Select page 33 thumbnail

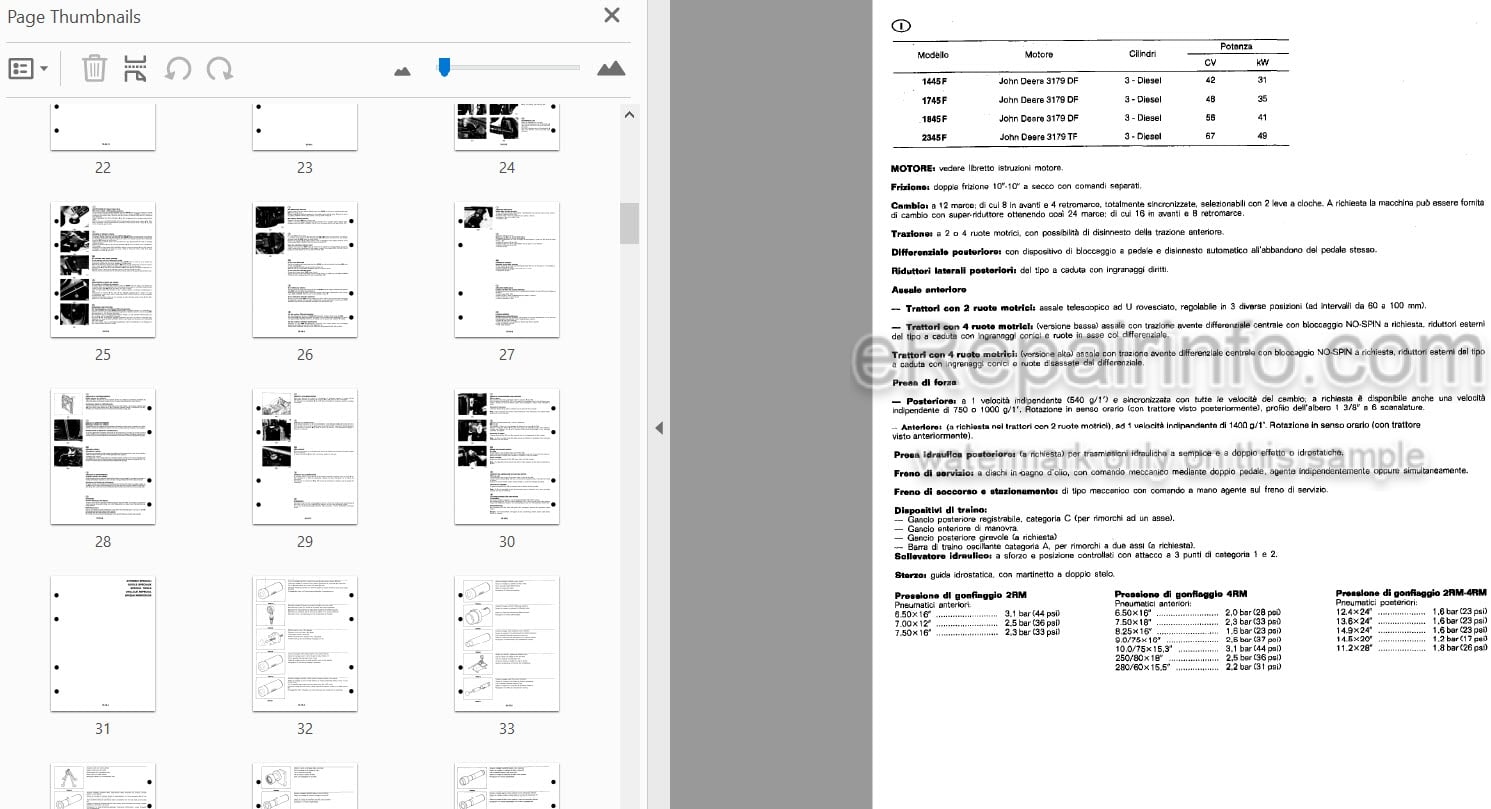[x=507, y=643]
